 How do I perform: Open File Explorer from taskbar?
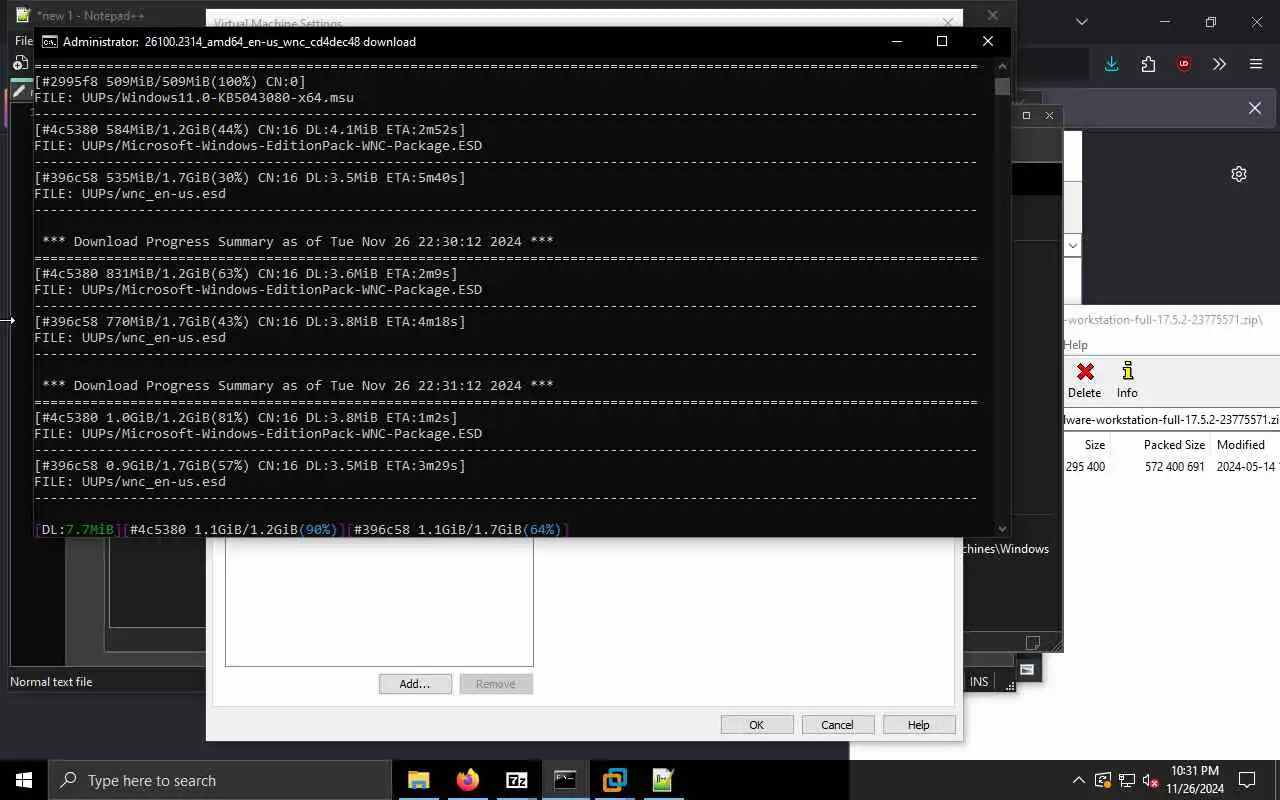point(418,780)
